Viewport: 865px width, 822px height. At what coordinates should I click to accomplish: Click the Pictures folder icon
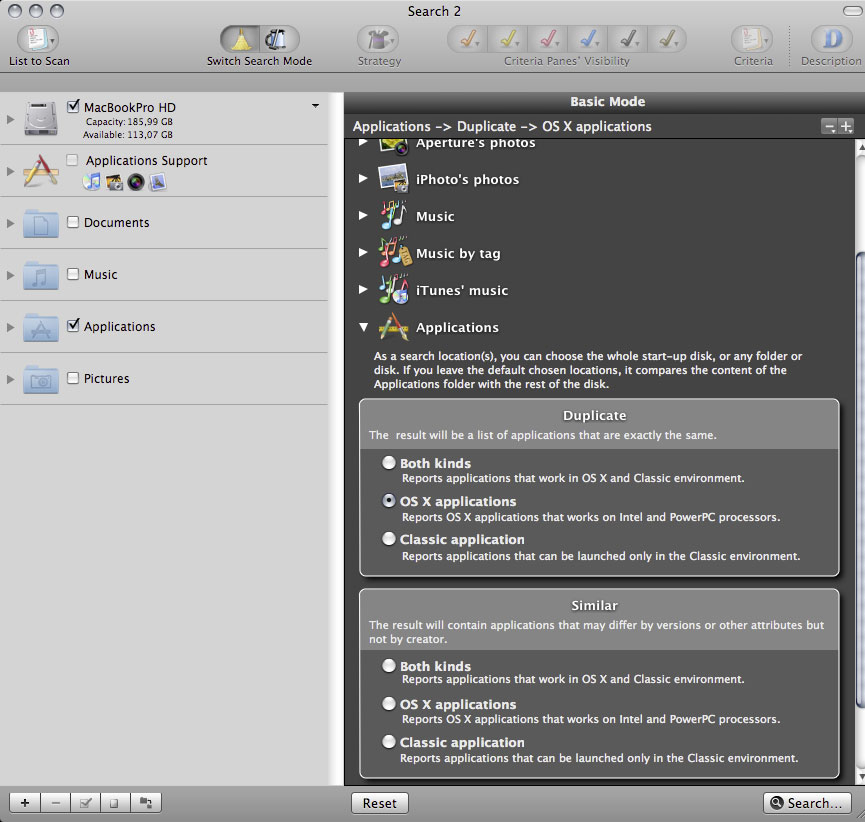point(41,380)
